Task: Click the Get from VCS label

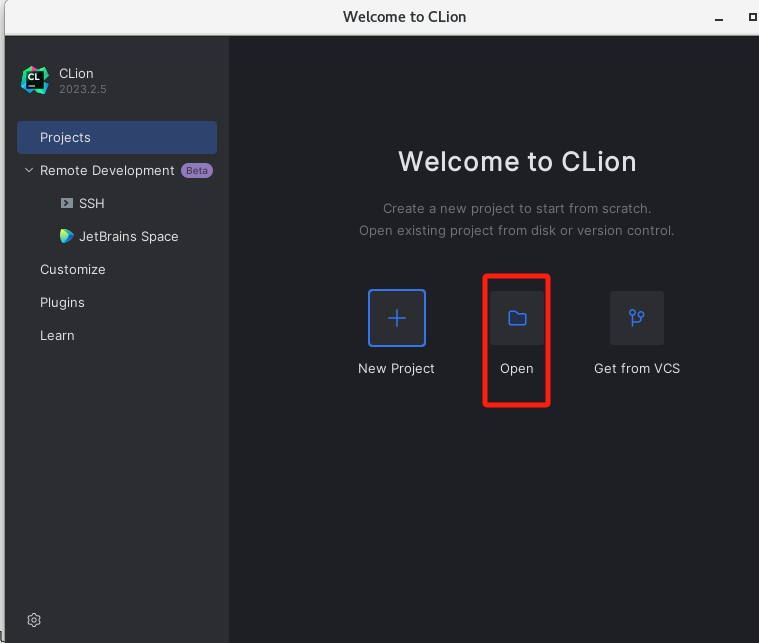Action: pyautogui.click(x=637, y=368)
